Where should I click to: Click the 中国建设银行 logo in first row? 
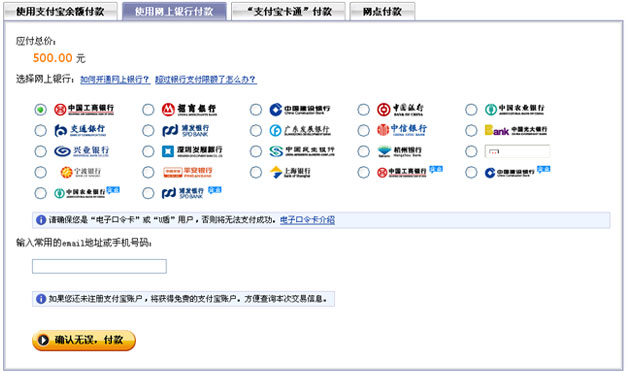[x=300, y=109]
